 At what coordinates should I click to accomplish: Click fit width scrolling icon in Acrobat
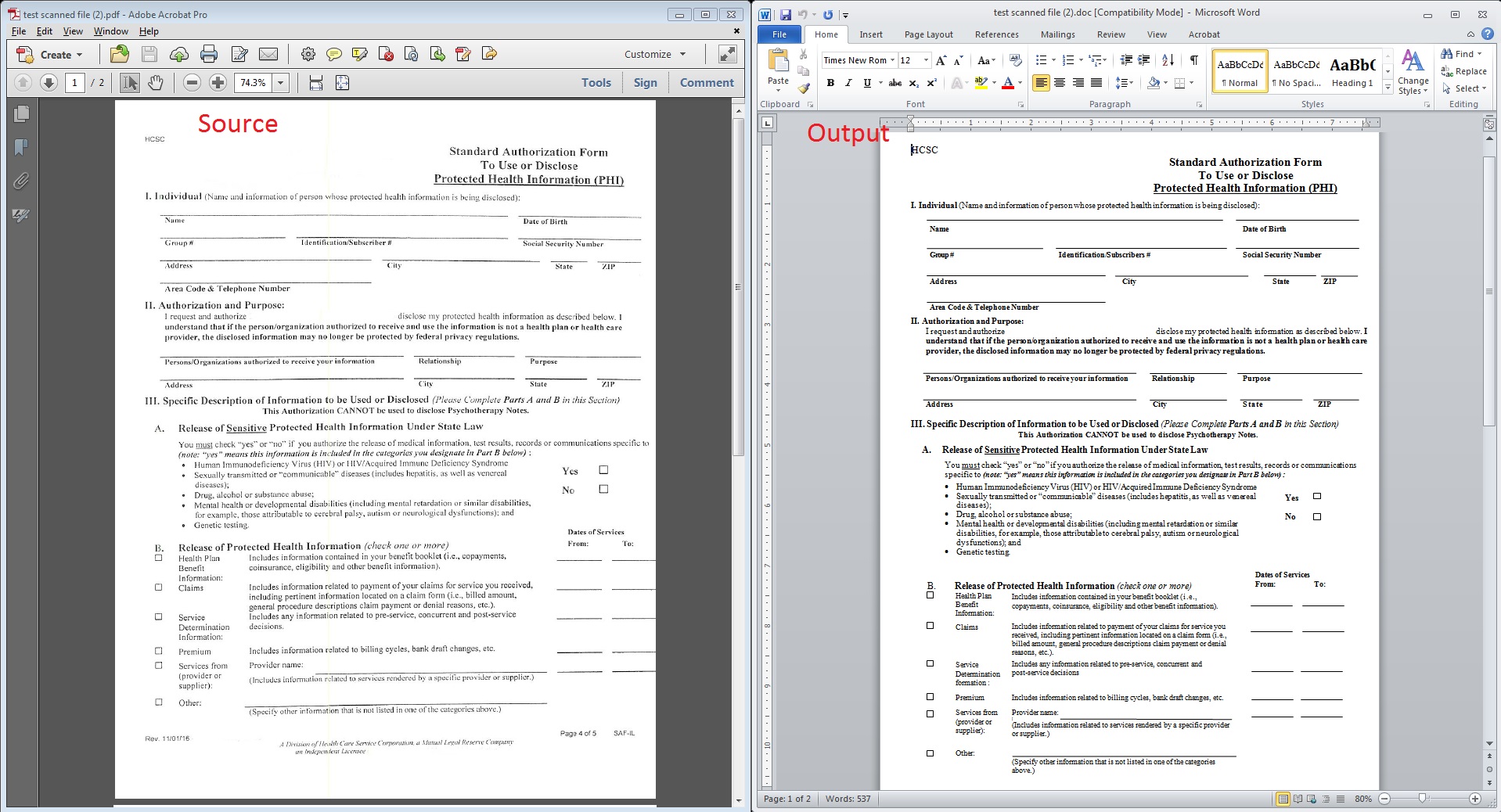(316, 83)
